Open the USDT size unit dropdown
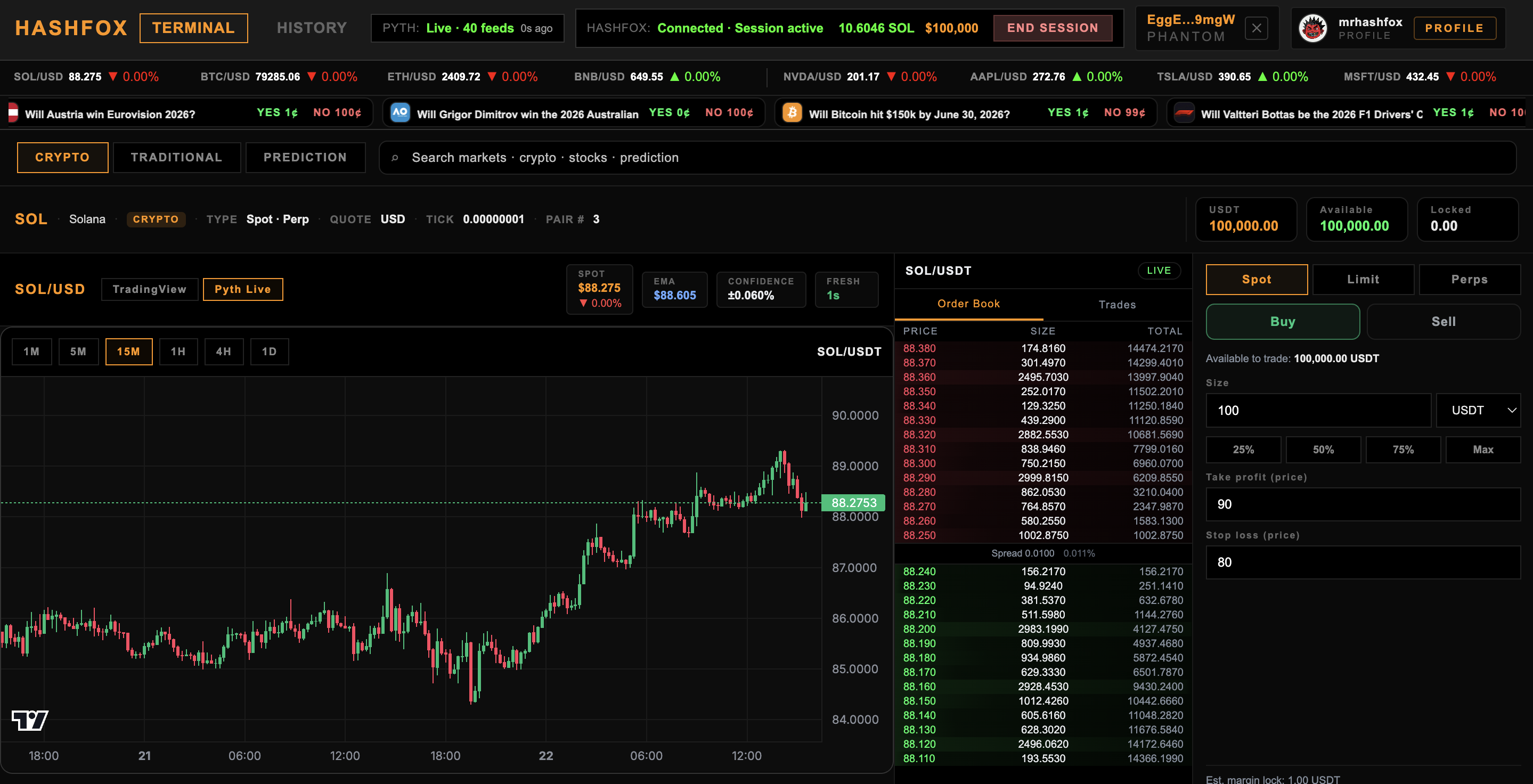Screen dimensions: 1533x784 tap(1478, 411)
